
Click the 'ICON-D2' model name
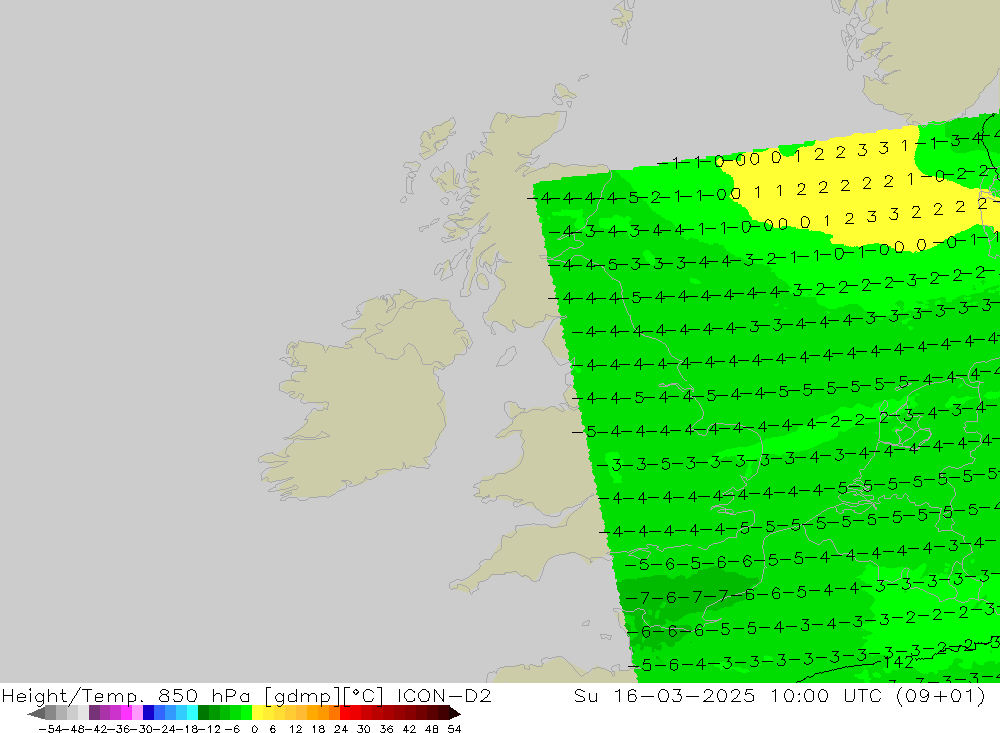pyautogui.click(x=444, y=695)
